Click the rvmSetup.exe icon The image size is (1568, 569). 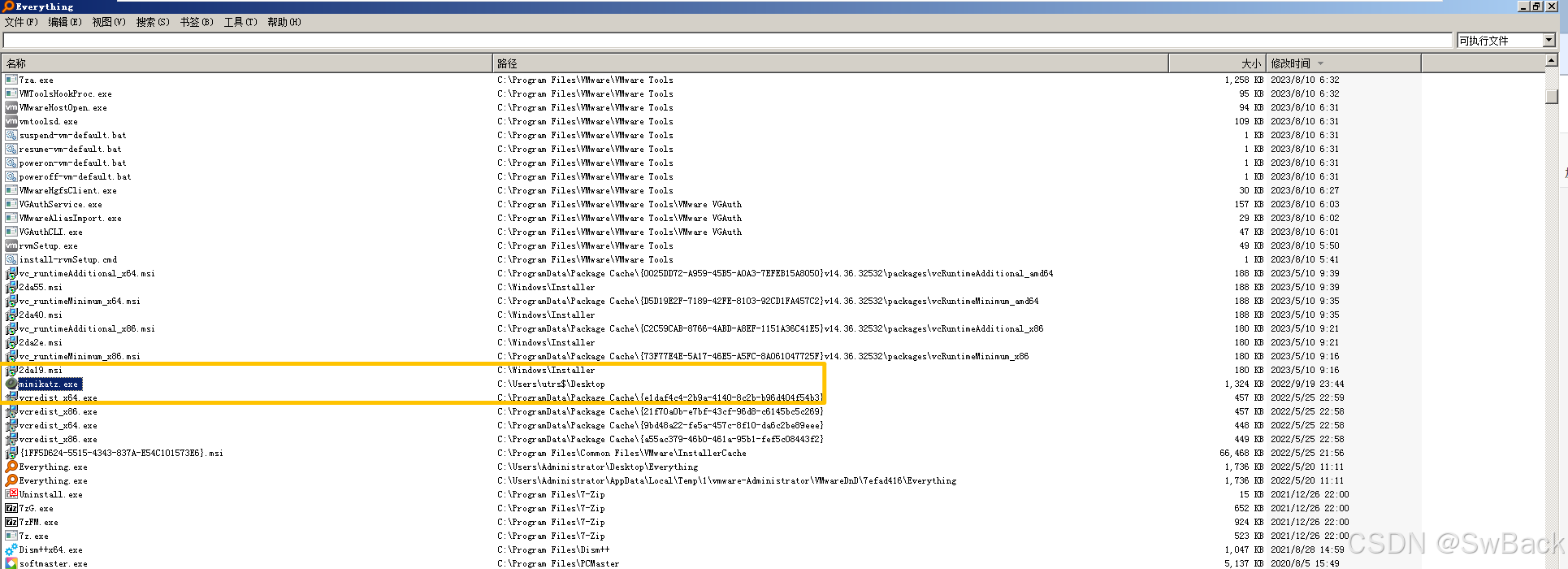pos(11,245)
